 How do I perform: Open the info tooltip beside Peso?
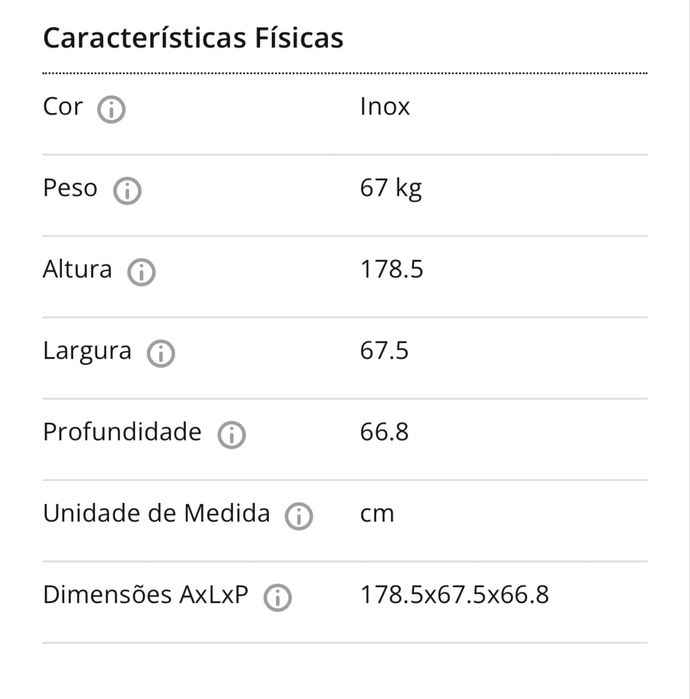127,190
